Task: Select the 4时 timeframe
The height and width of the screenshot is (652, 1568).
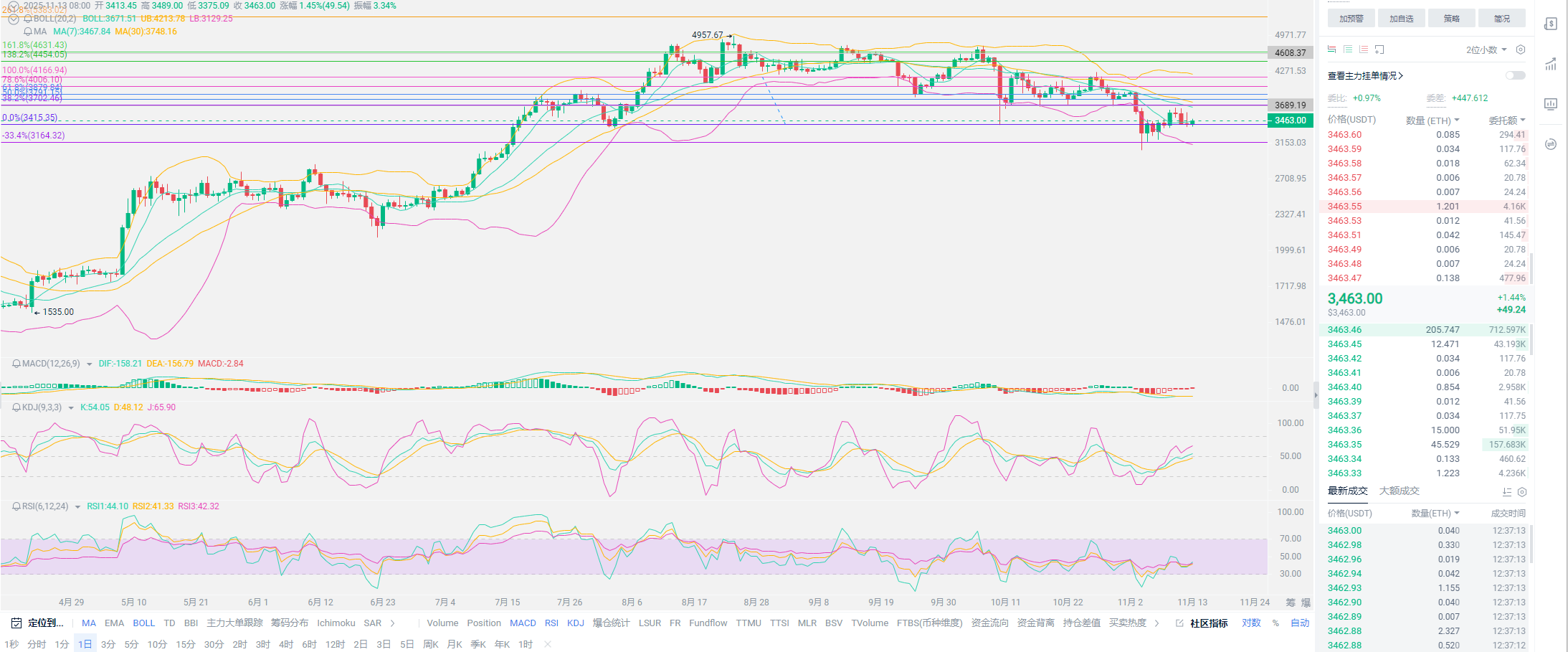Action: pyautogui.click(x=286, y=644)
